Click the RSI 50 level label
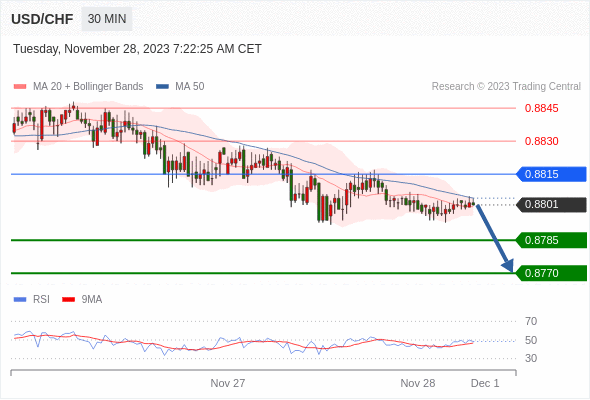This screenshot has width=590, height=400. tap(531, 340)
